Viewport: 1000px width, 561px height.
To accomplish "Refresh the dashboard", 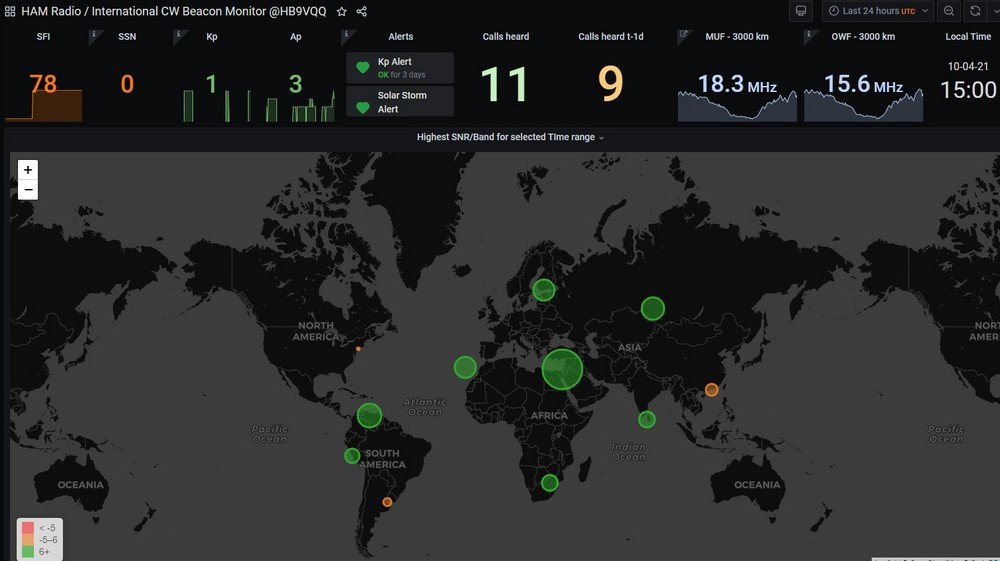I will click(x=975, y=11).
